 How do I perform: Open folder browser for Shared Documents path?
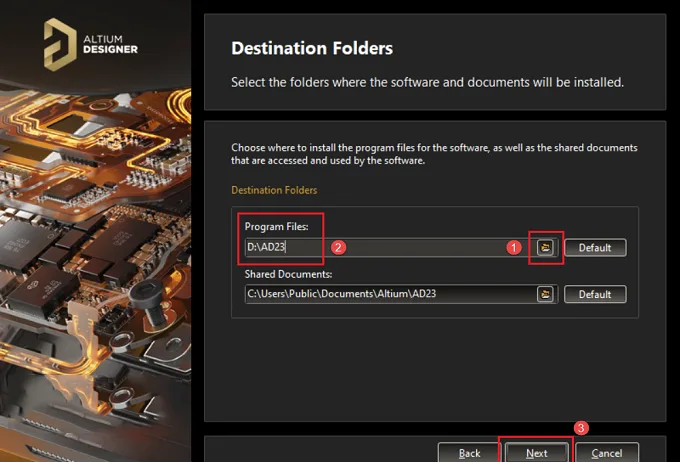(x=546, y=294)
